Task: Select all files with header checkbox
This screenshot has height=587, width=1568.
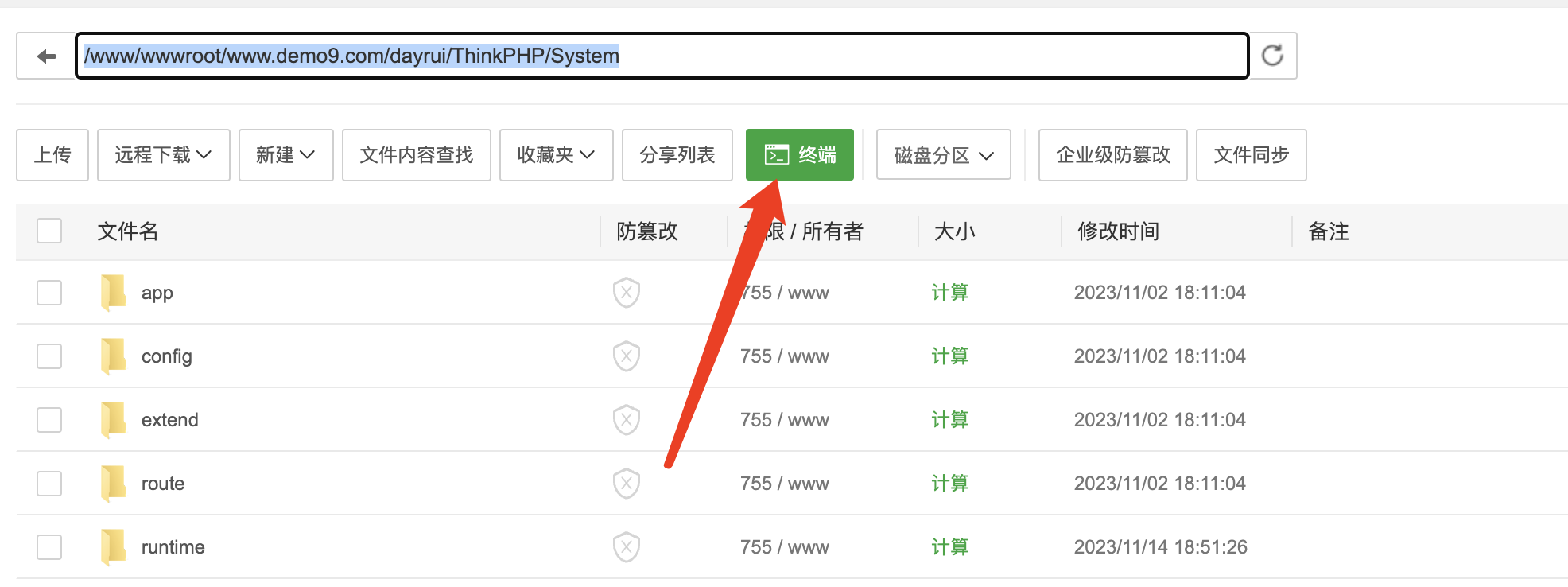Action: [x=49, y=231]
